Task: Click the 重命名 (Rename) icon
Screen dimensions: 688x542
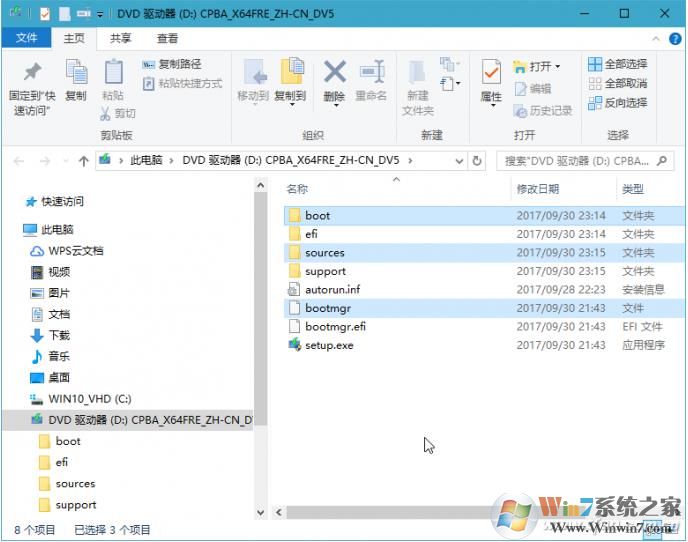Action: coord(372,72)
